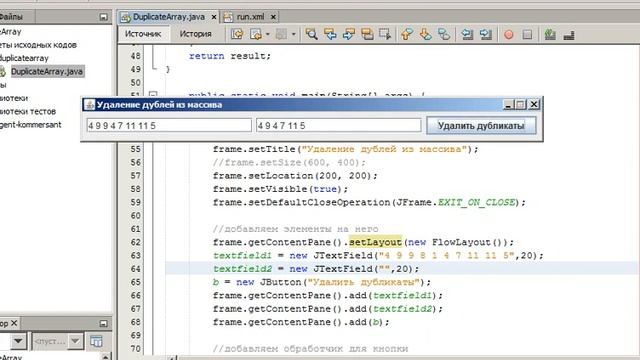Click the Comment lines icon
Image resolution: width=640 pixels, height=360 pixels.
pos(550,34)
